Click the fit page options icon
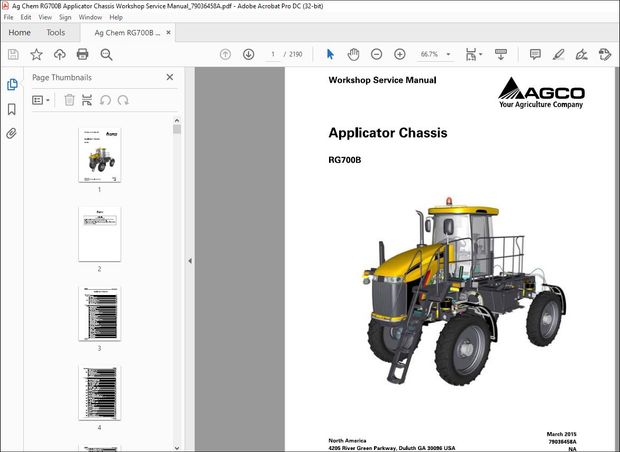The image size is (620, 452). coord(471,54)
